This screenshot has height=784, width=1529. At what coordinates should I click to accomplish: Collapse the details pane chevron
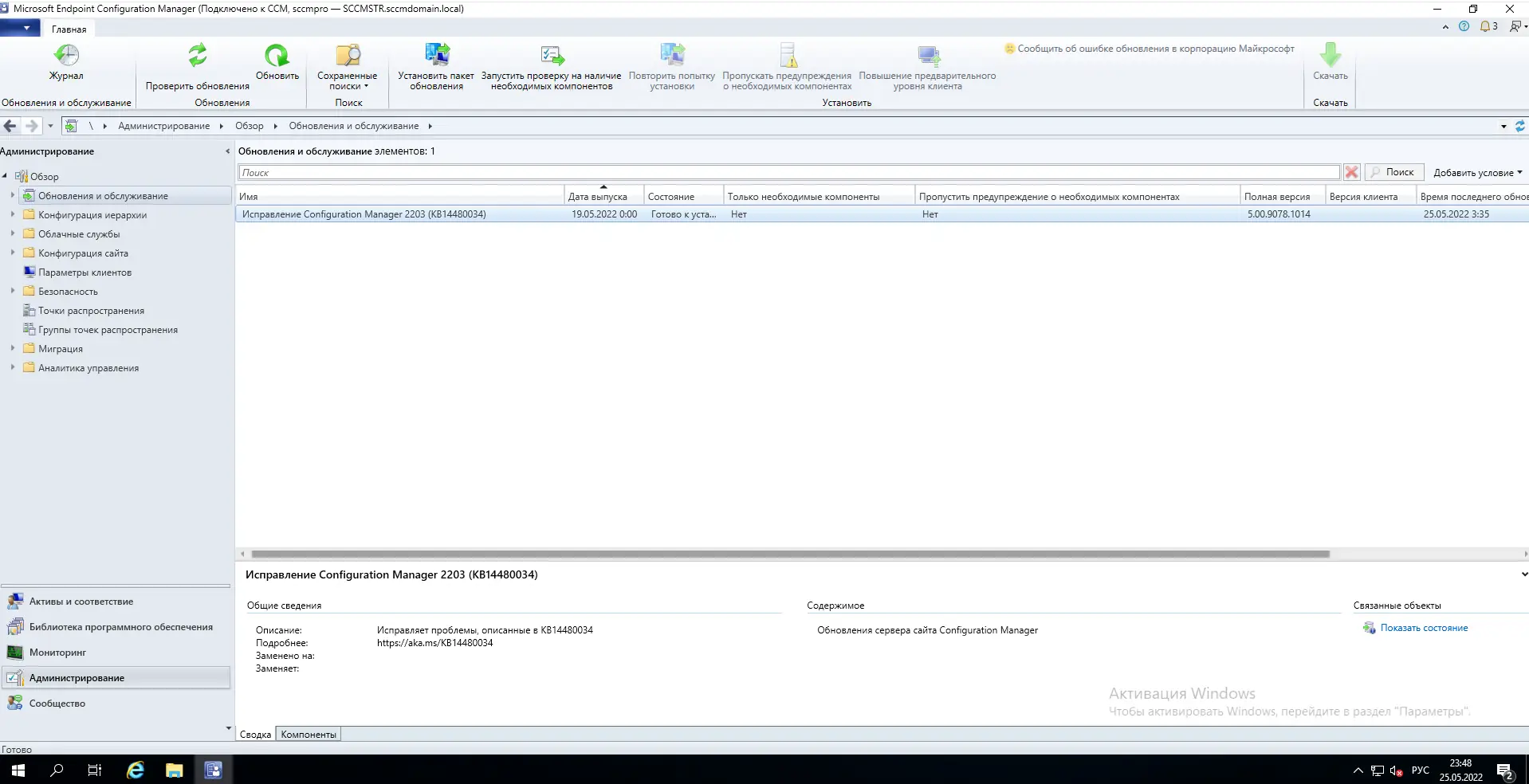click(x=1523, y=574)
